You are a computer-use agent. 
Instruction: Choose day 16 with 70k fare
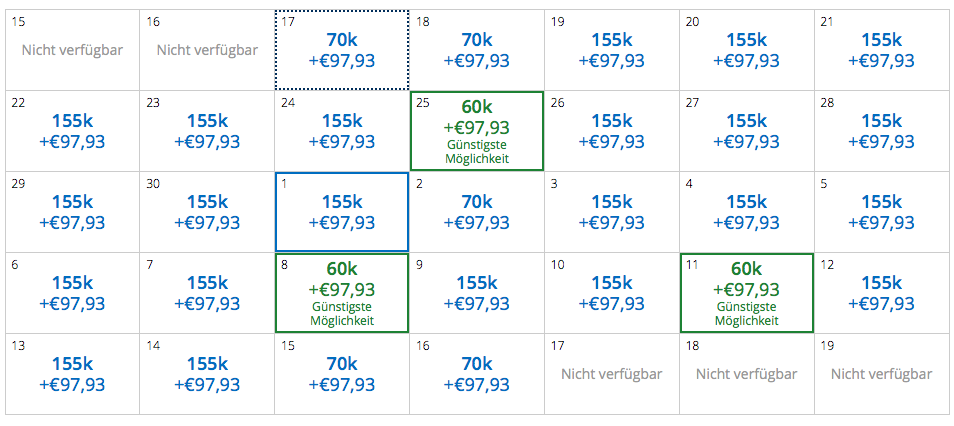(477, 374)
